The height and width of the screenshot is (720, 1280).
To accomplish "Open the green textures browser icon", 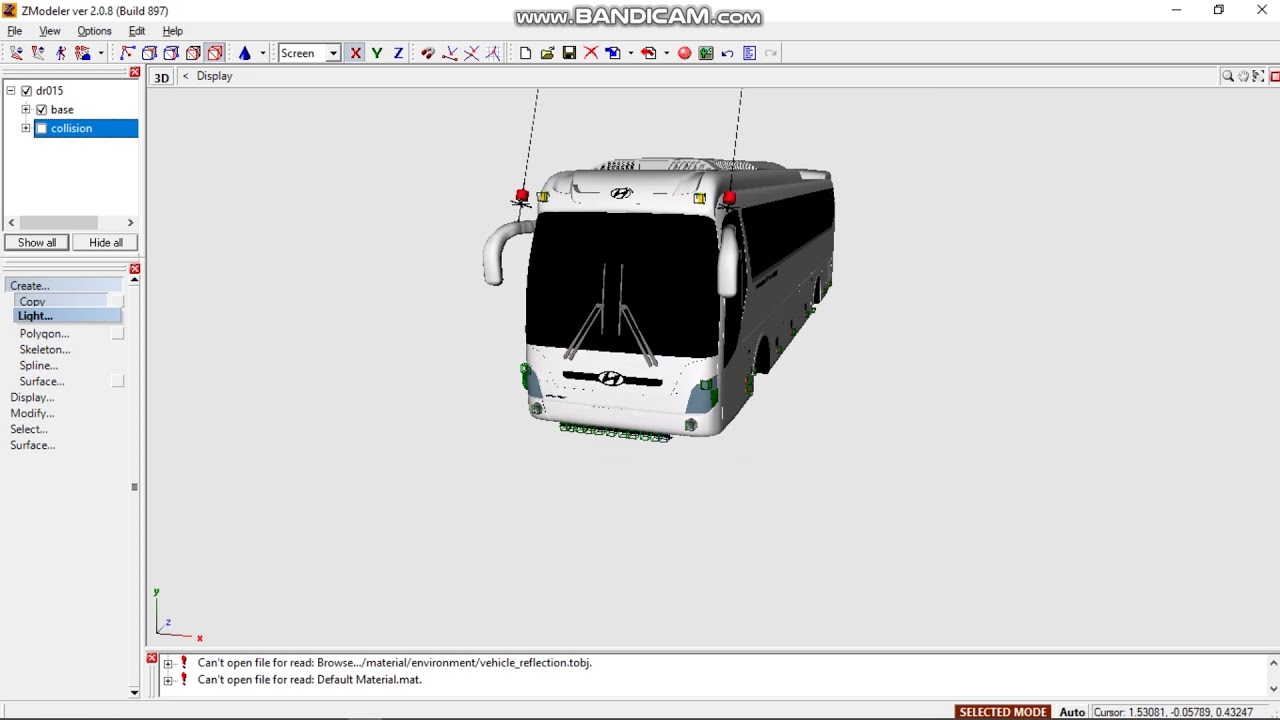I will click(706, 53).
